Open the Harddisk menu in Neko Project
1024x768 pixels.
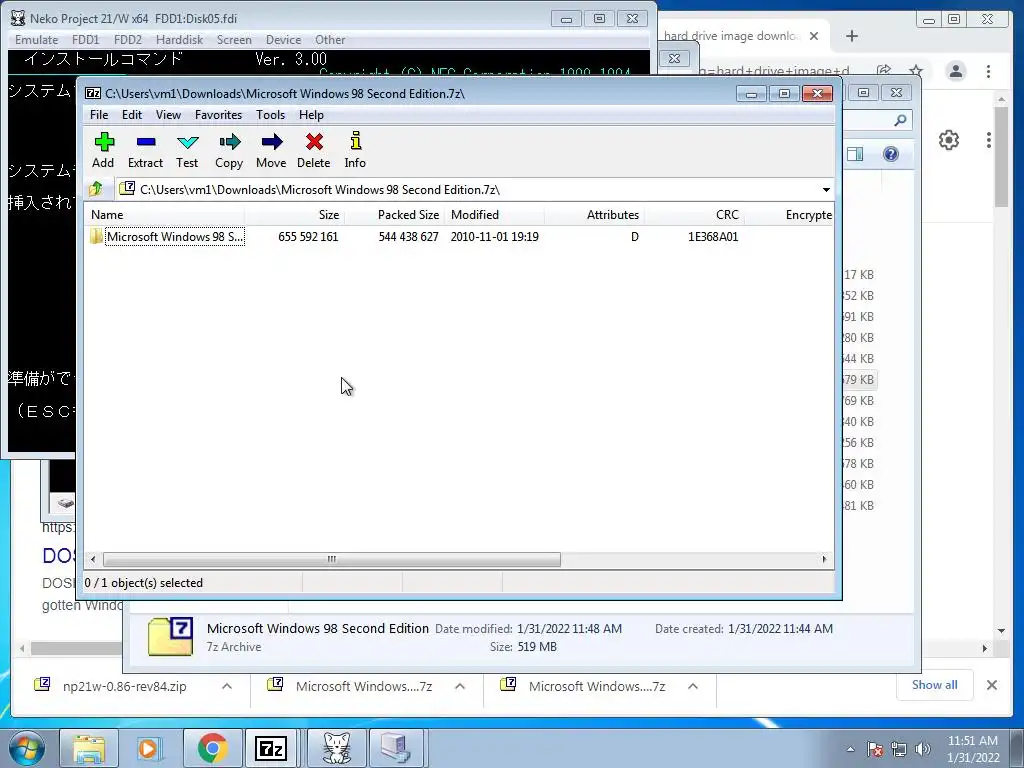(x=180, y=40)
